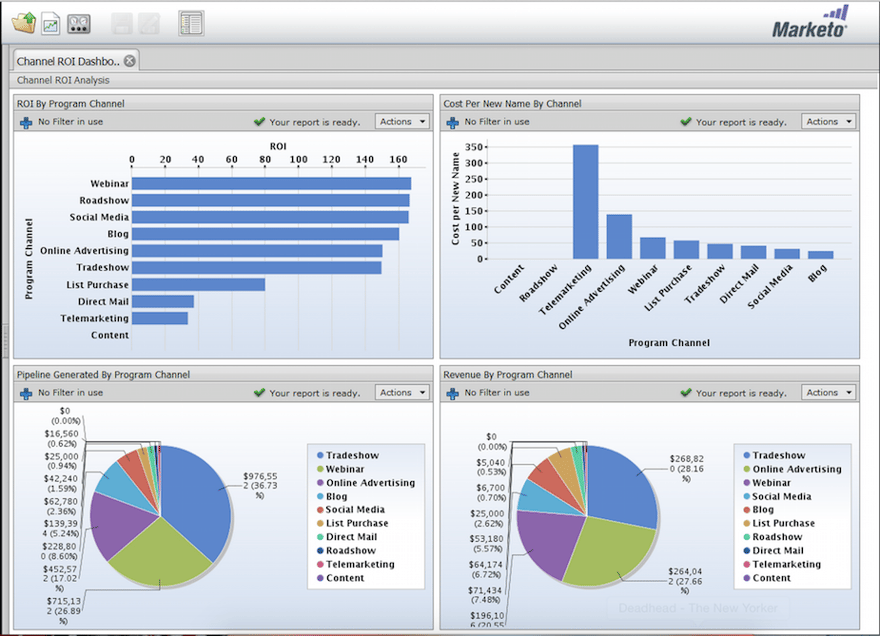Click the Cost Per New Name By Channel title

(x=512, y=103)
